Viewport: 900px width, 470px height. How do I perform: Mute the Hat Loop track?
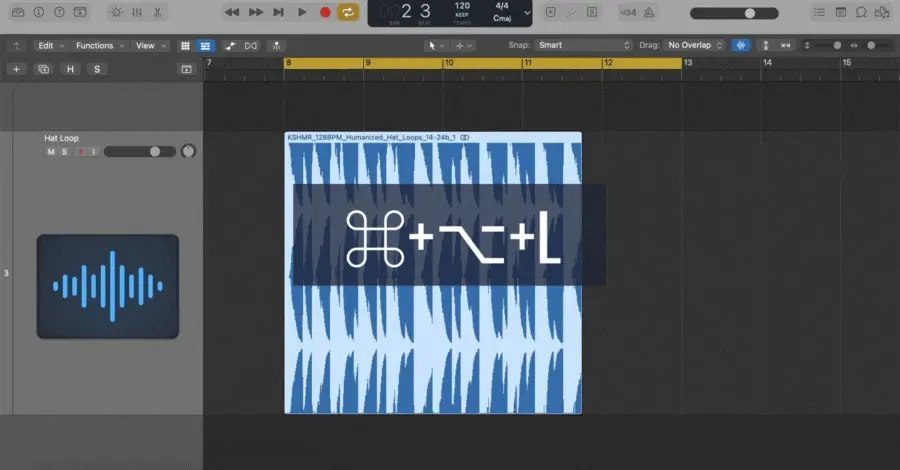click(x=51, y=152)
